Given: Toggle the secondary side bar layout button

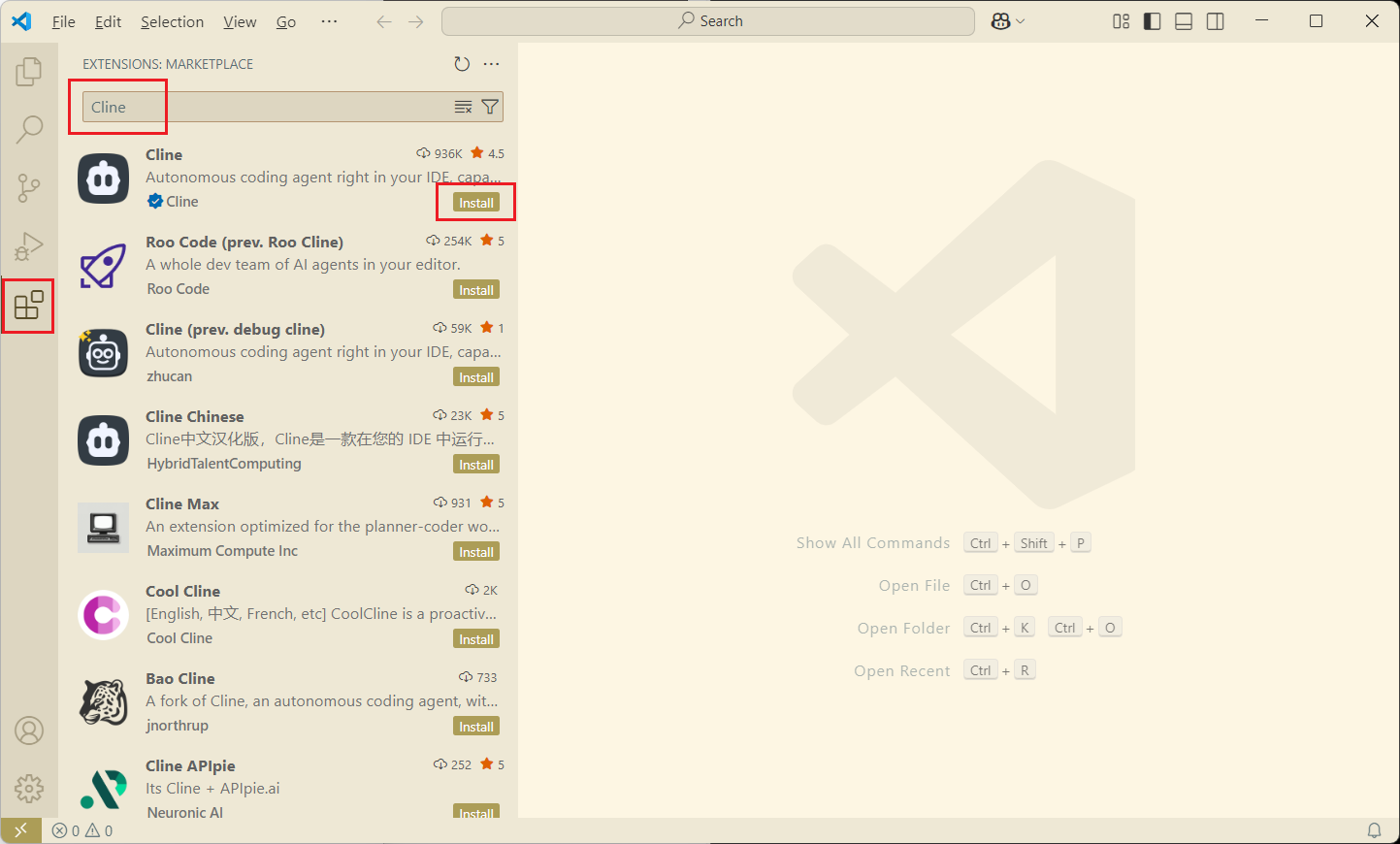Looking at the screenshot, I should pyautogui.click(x=1215, y=21).
